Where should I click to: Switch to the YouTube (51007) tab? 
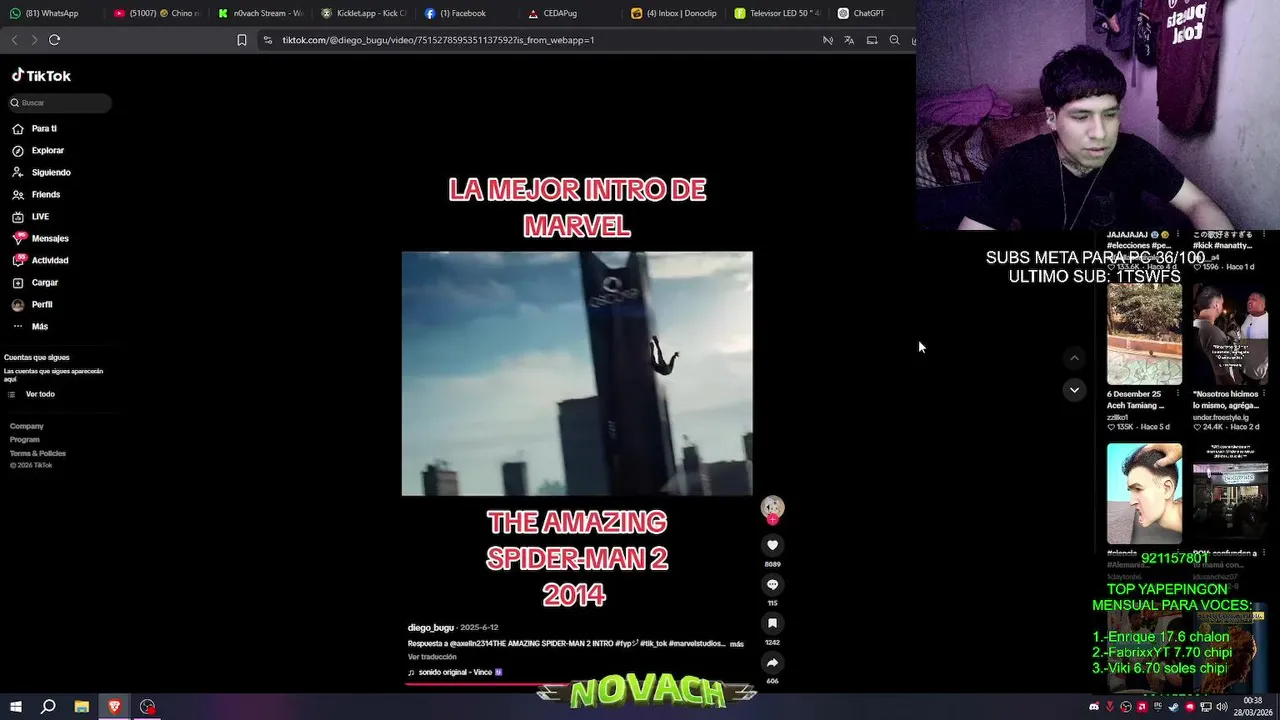[156, 13]
